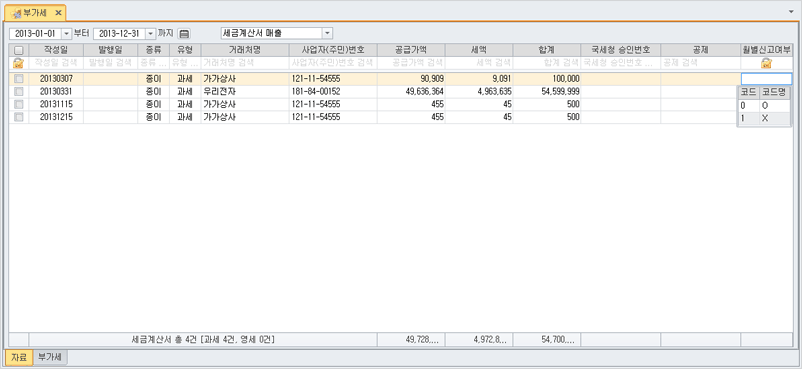This screenshot has width=802, height=369.
Task: Sort by the 작성일 column header
Action: click(56, 50)
